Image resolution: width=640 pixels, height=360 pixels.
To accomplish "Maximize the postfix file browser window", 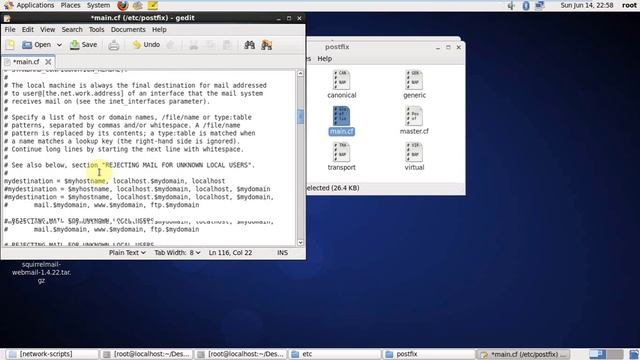I will coord(448,47).
